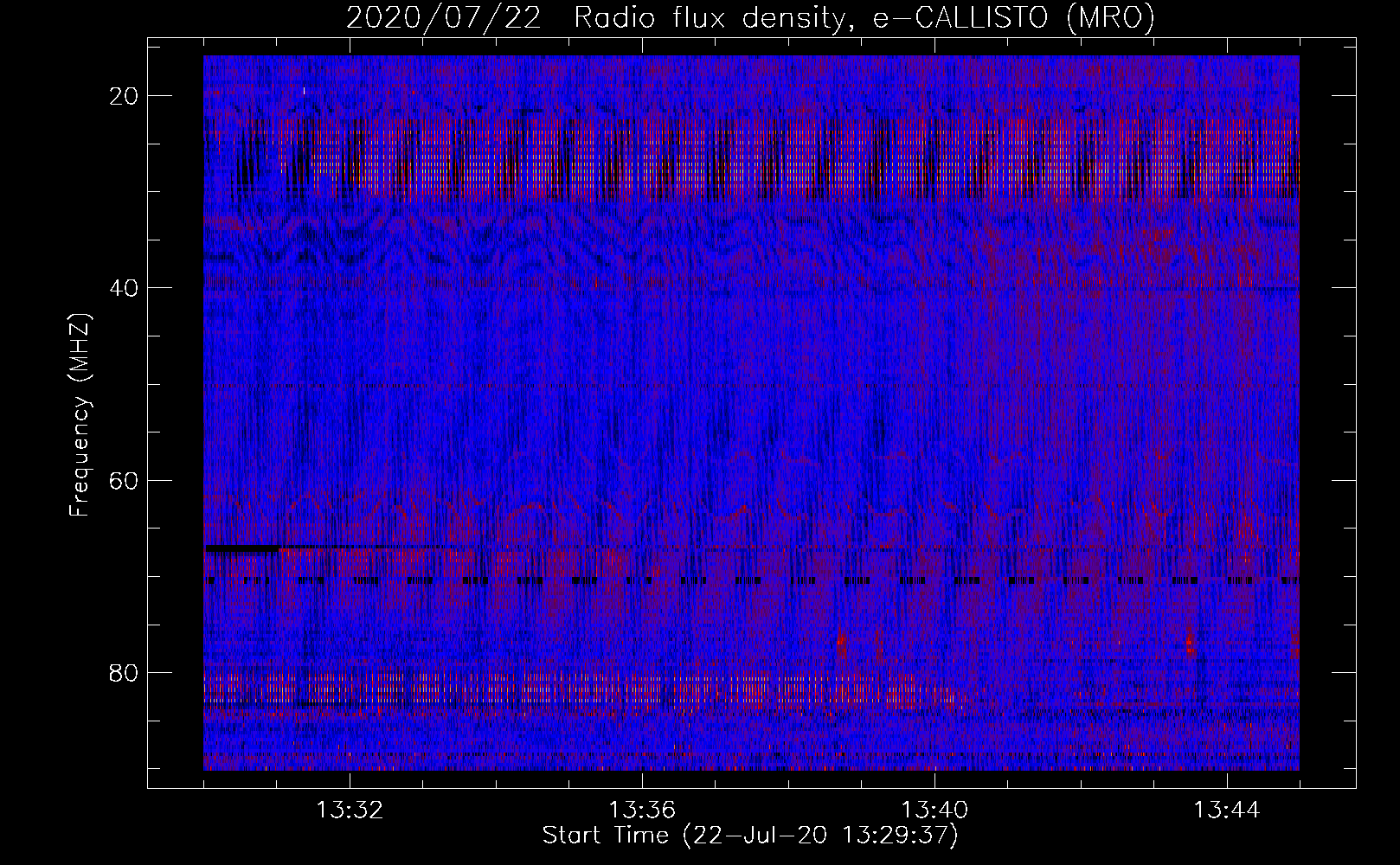Click the 60 MHz frequency tick label

point(125,480)
